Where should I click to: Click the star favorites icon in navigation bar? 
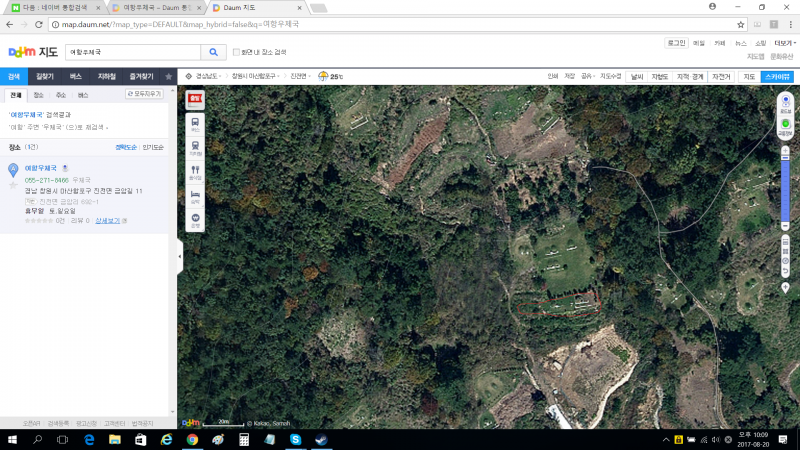[168, 76]
